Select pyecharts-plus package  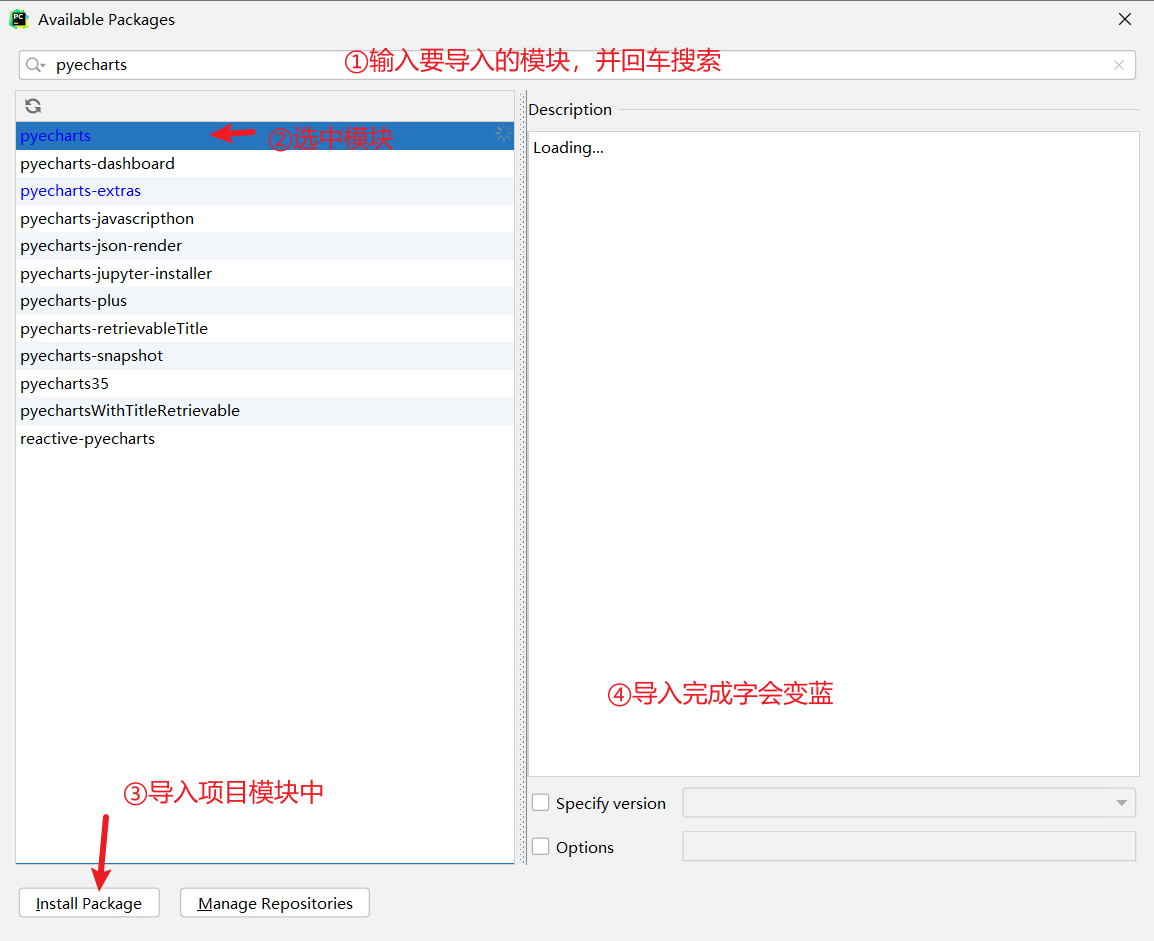(x=265, y=301)
